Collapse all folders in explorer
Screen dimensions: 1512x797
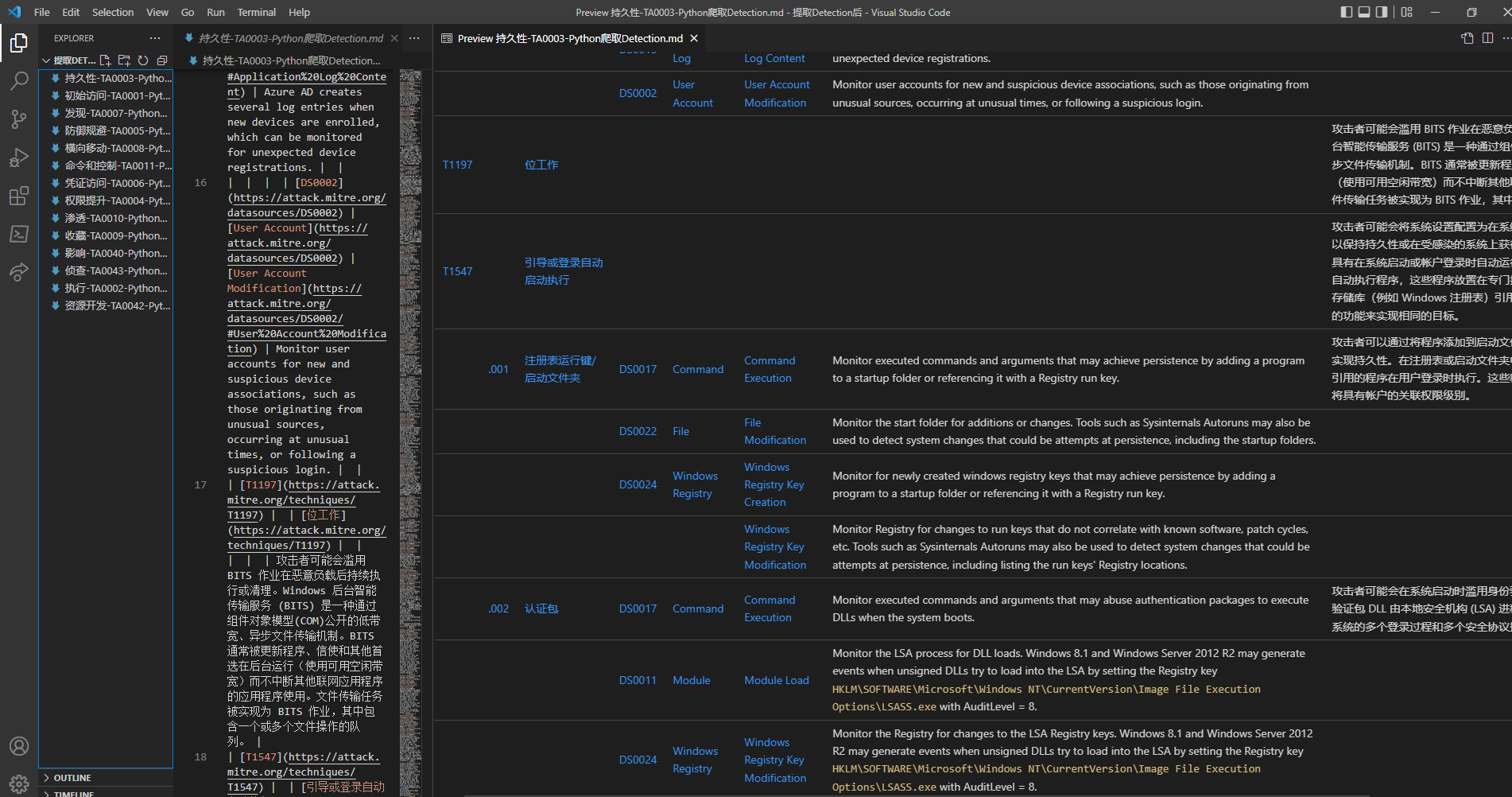pos(162,60)
